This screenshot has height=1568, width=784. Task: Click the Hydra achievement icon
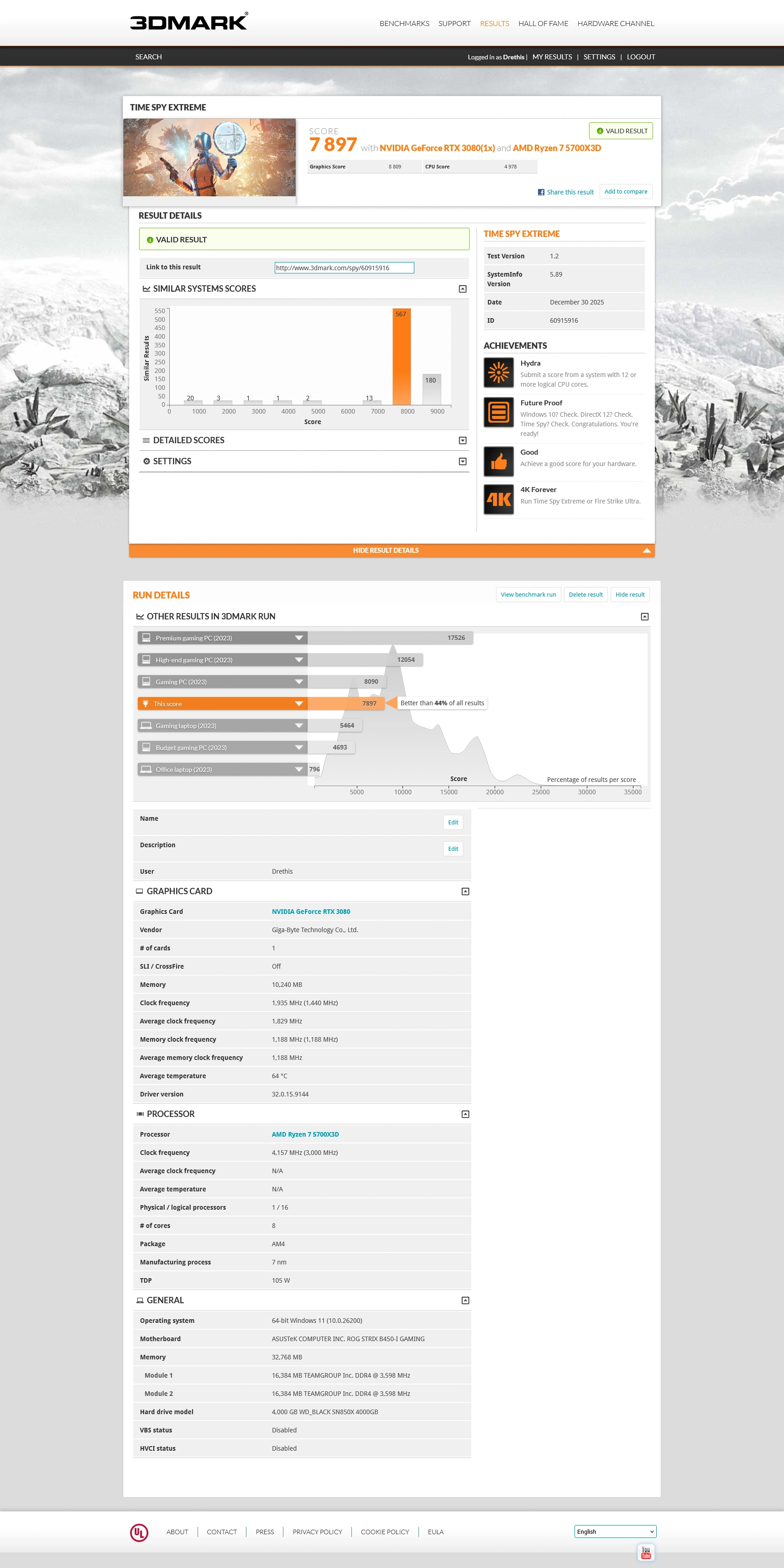498,372
